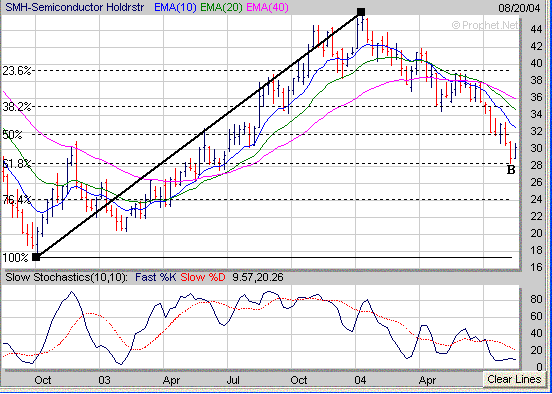Click the 9.57,20.26 stochastic values

click(x=258, y=277)
